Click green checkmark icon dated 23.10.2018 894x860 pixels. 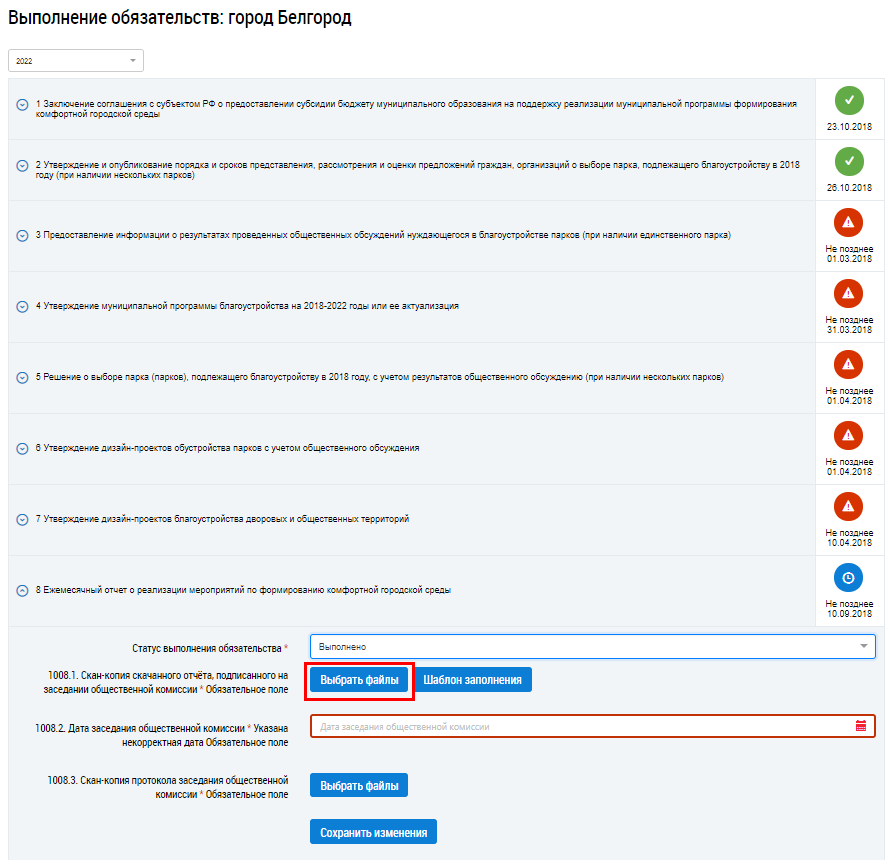click(849, 100)
